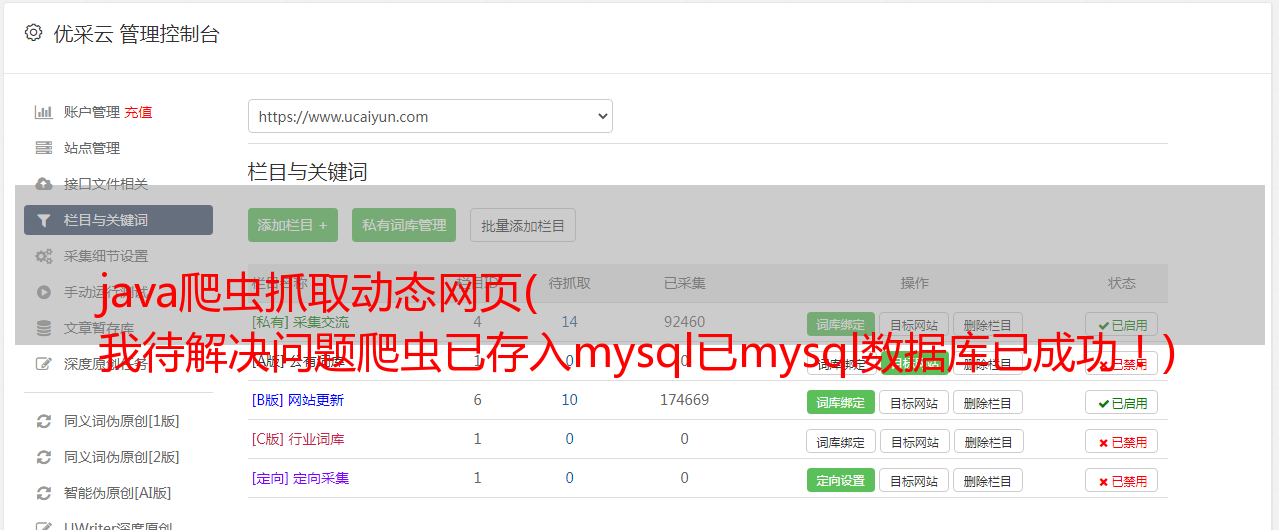The height and width of the screenshot is (530, 1279).
Task: Click the bar chart icon for 账户管理
Action: pyautogui.click(x=43, y=112)
